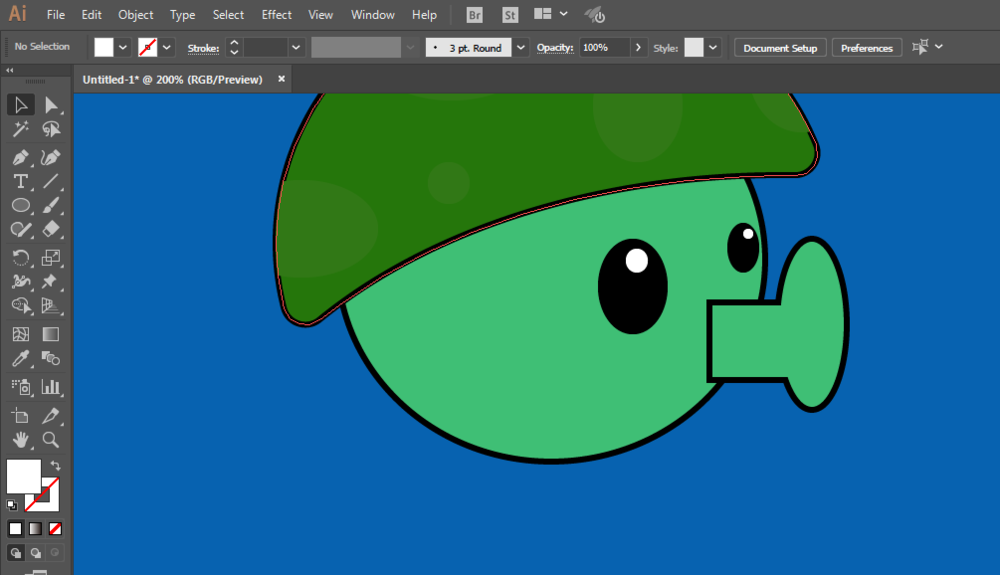Click the Stroke panel link label
The width and height of the screenshot is (1000, 575).
click(203, 48)
